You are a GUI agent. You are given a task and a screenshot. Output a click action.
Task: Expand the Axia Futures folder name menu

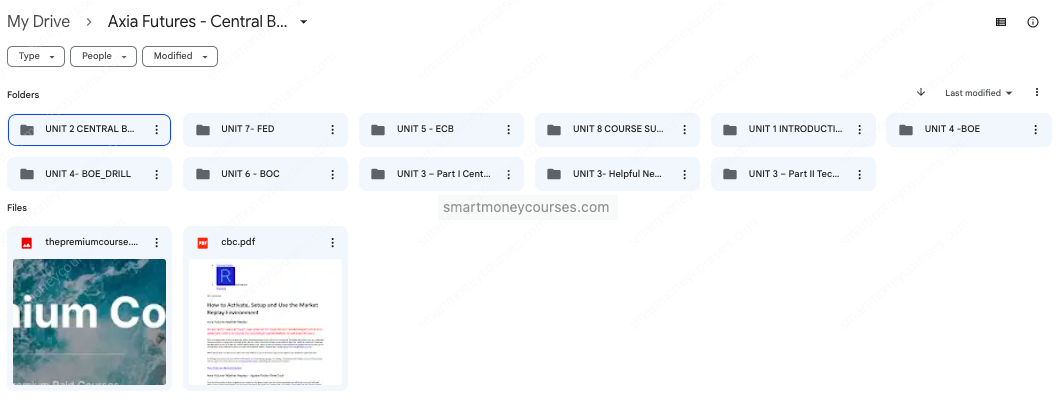pos(304,22)
